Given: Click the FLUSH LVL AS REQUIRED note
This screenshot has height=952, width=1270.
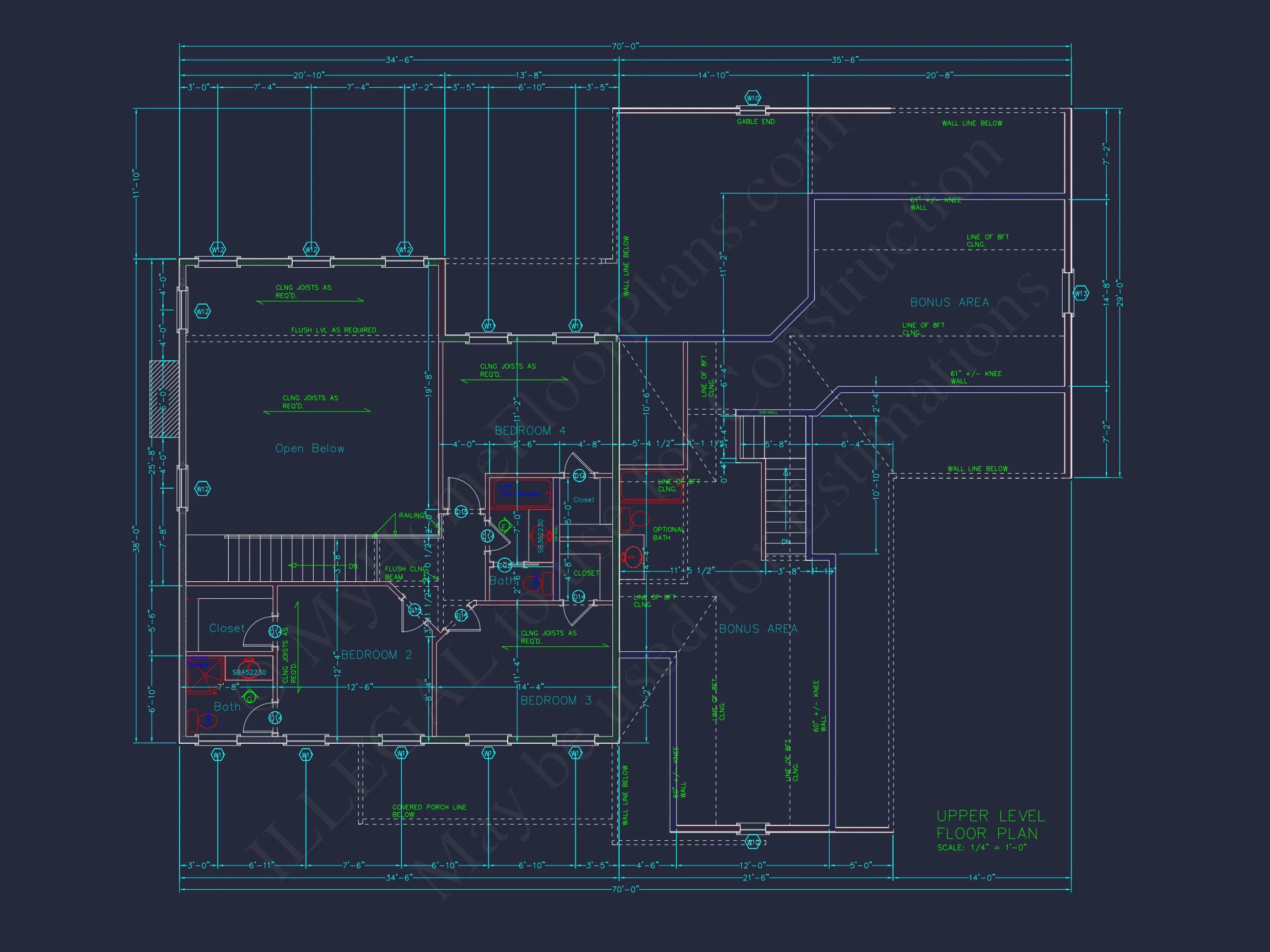Looking at the screenshot, I should [x=333, y=330].
